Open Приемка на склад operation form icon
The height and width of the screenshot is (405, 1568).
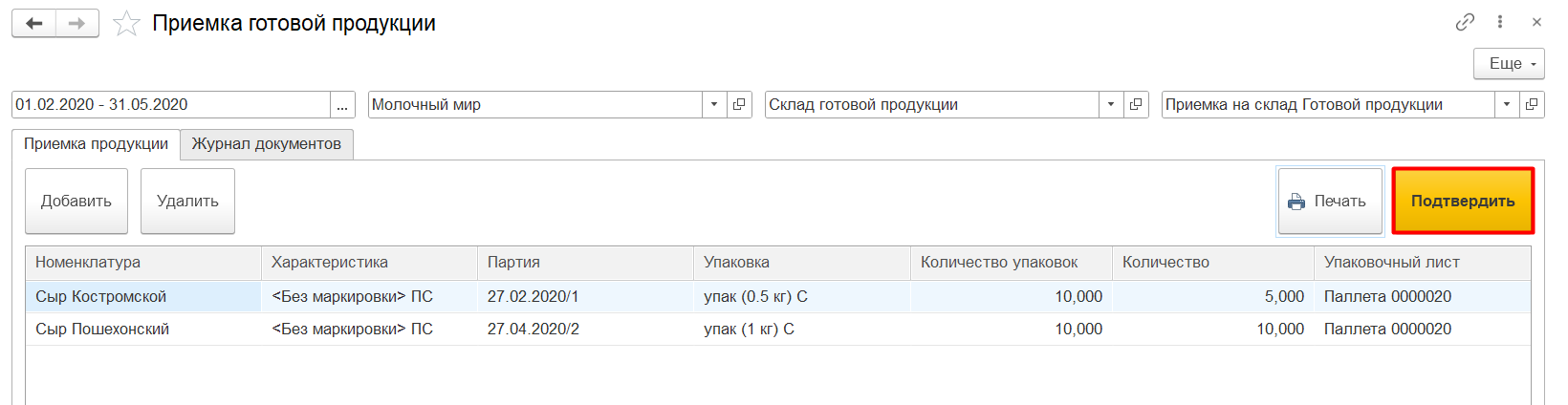point(1532,105)
